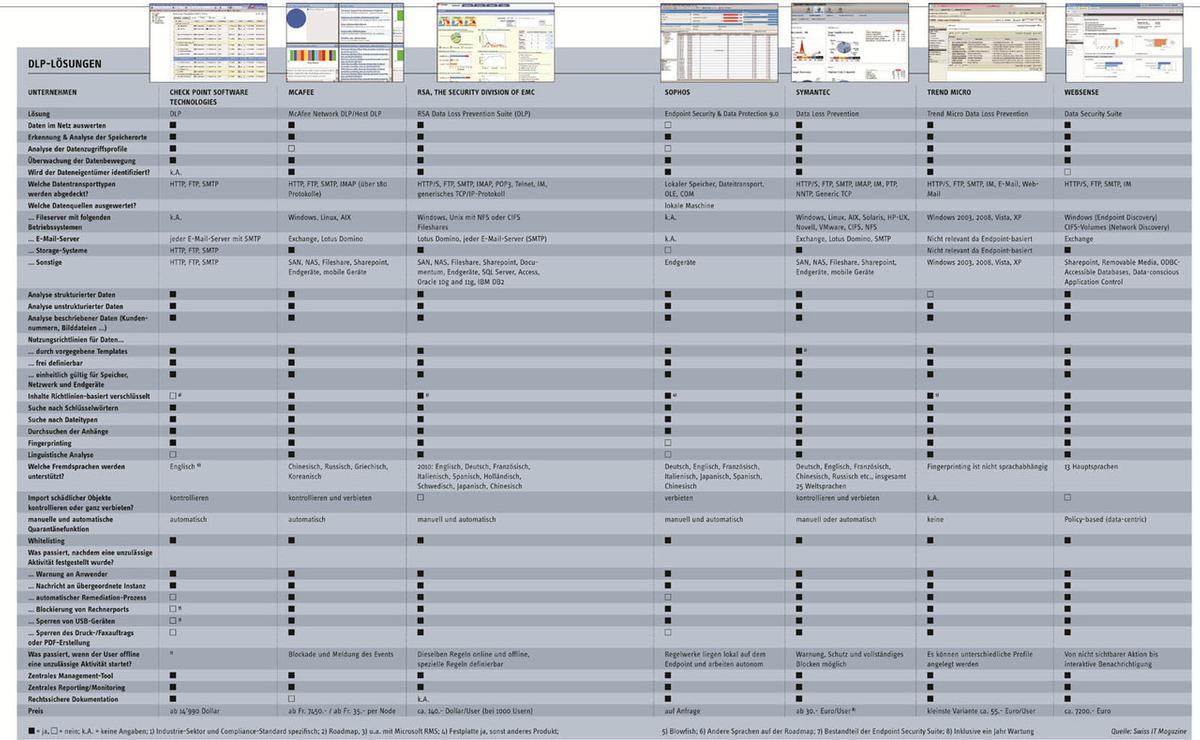Click the 'Data Security Suite' cell
Screen dimensions: 1200x740
tap(1095, 114)
